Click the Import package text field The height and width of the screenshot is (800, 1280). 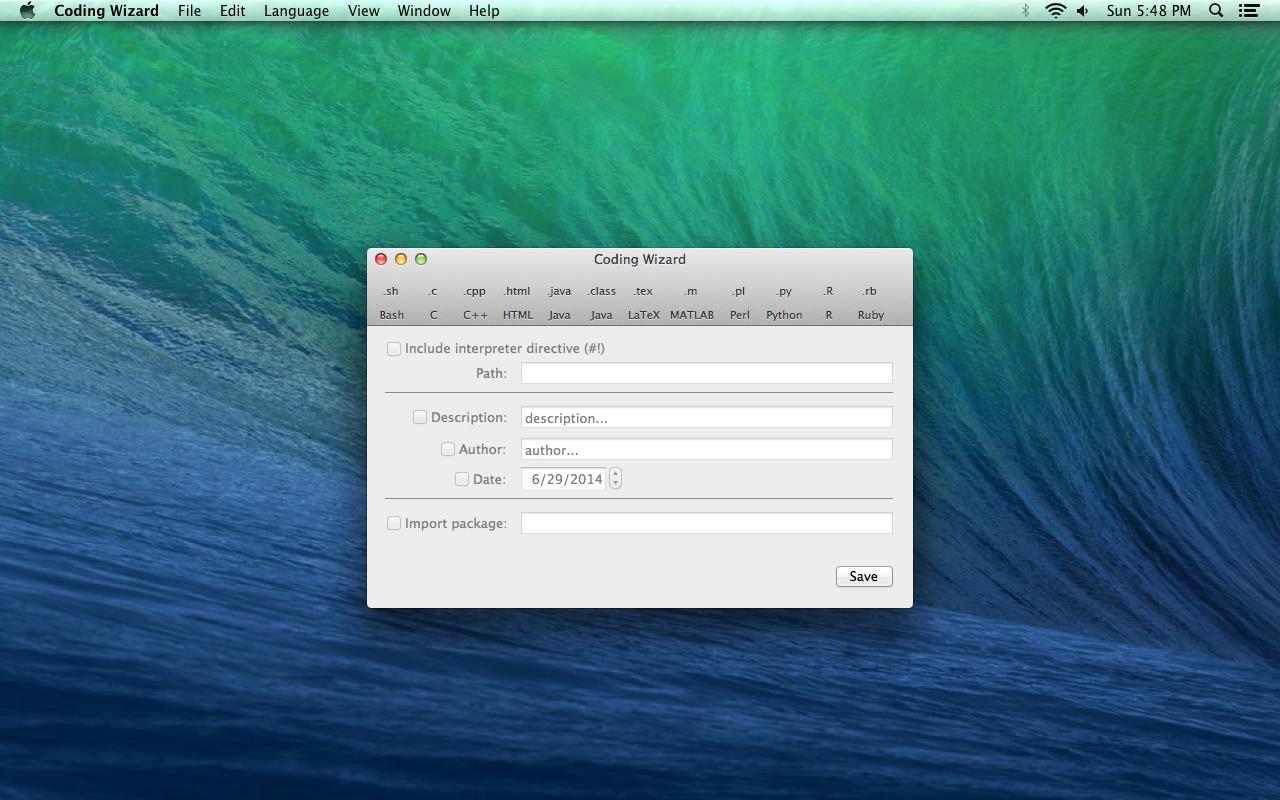click(706, 523)
